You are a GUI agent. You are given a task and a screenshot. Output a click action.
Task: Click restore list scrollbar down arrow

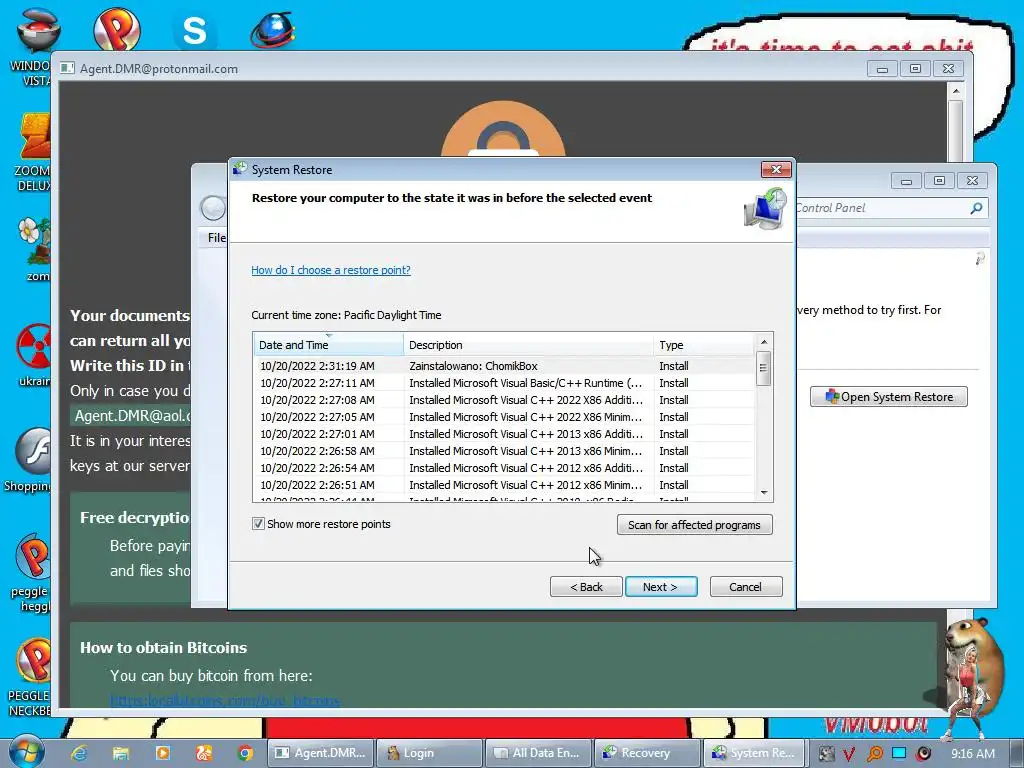763,493
